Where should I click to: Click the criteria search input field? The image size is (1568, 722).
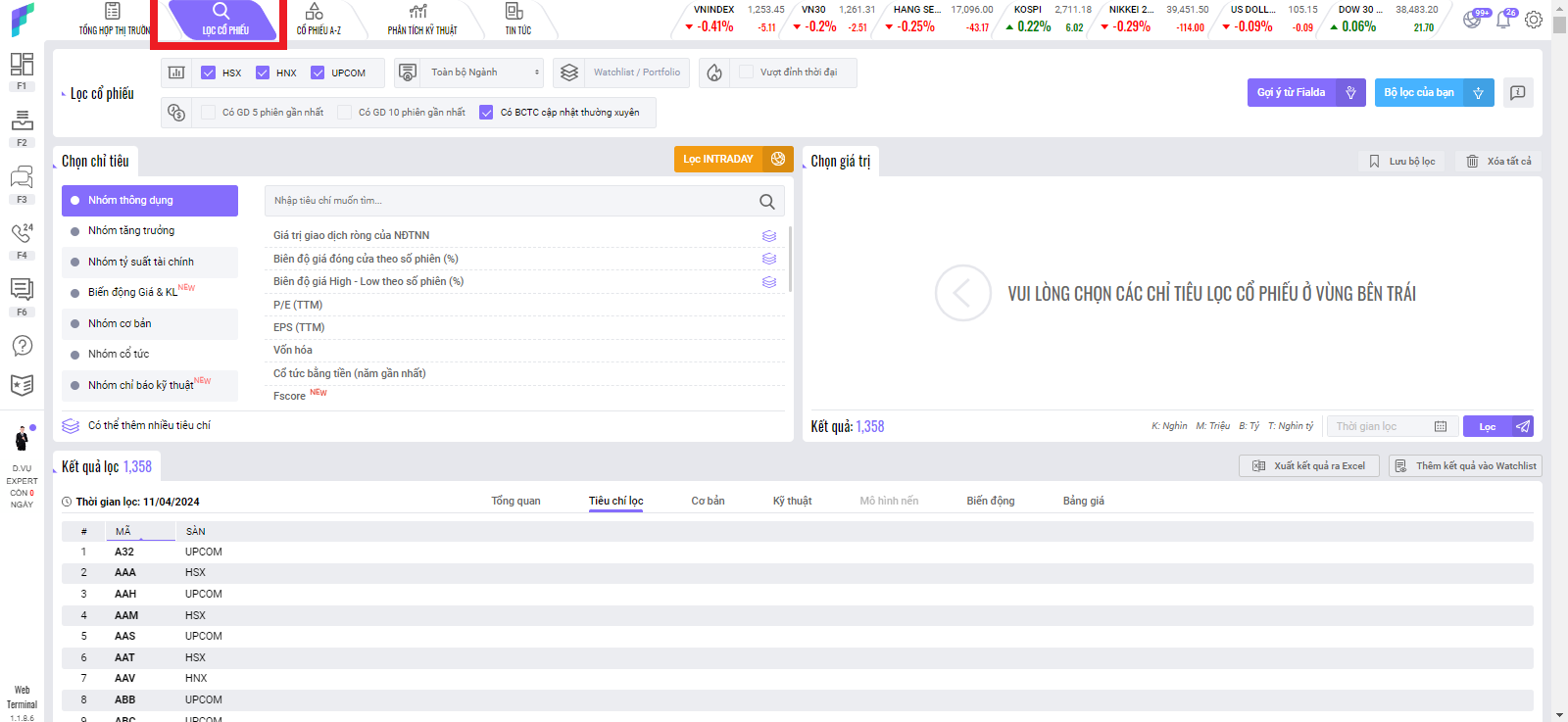coord(510,201)
